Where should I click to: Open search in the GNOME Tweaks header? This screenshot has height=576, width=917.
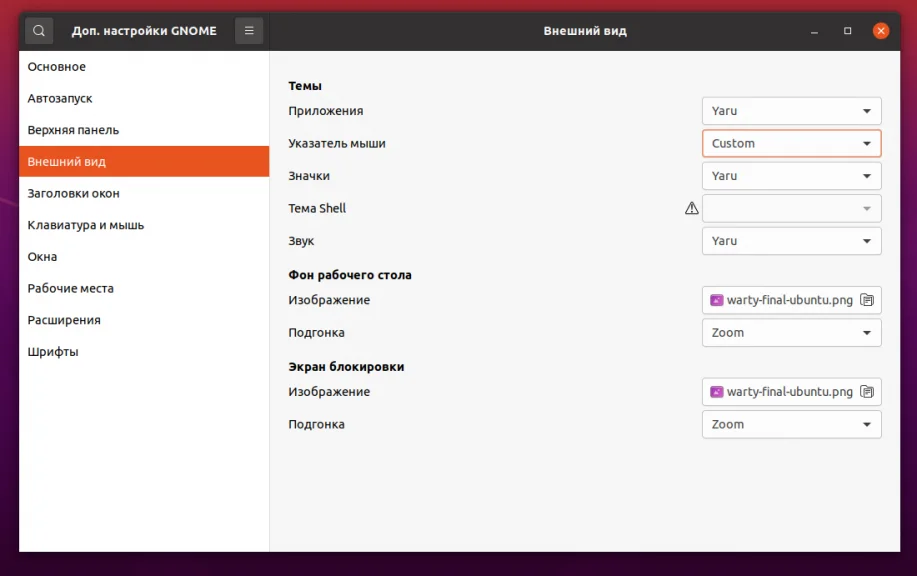pyautogui.click(x=38, y=30)
